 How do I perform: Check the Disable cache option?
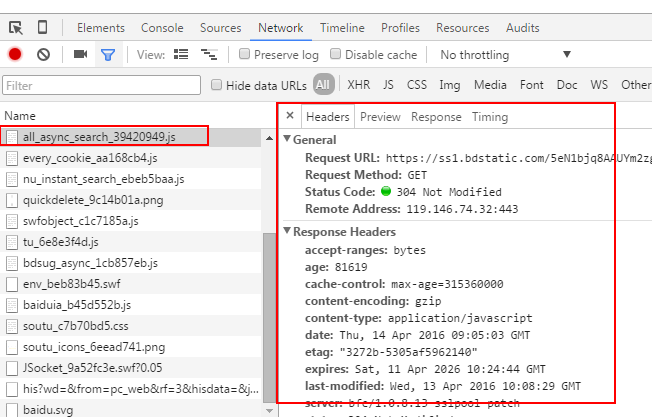click(336, 55)
